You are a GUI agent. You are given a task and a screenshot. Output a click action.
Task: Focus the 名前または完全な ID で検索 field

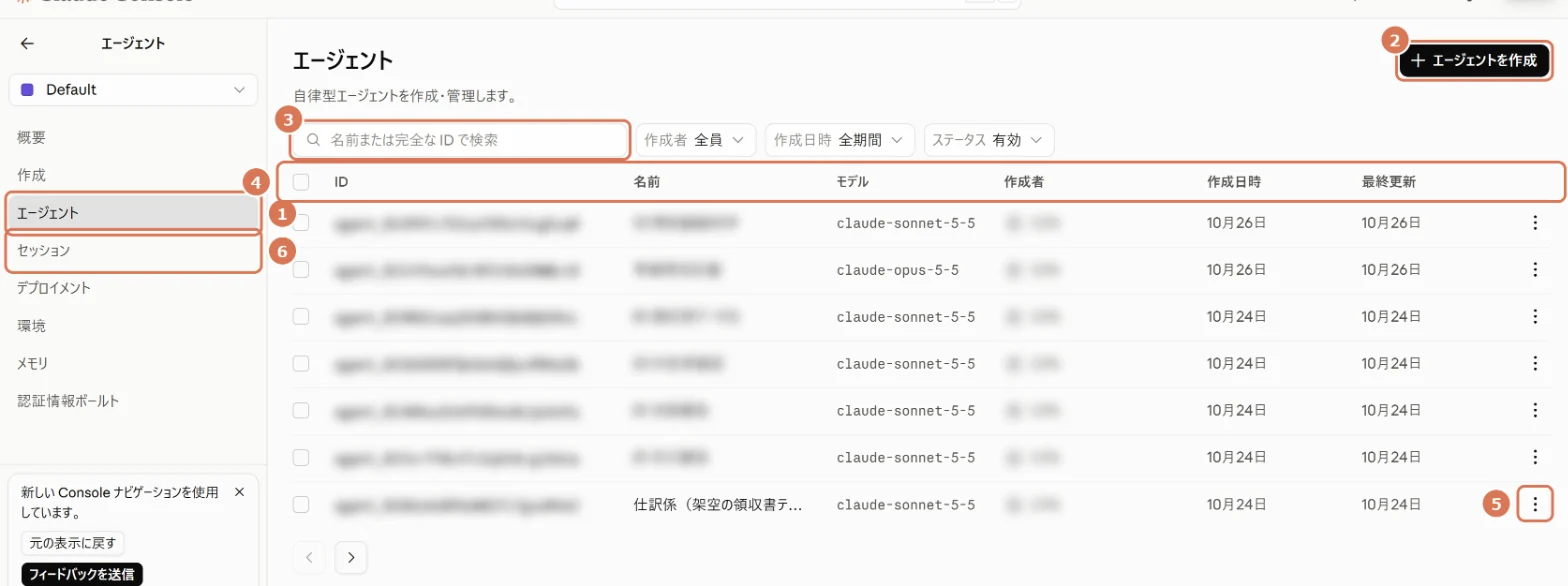(x=461, y=140)
